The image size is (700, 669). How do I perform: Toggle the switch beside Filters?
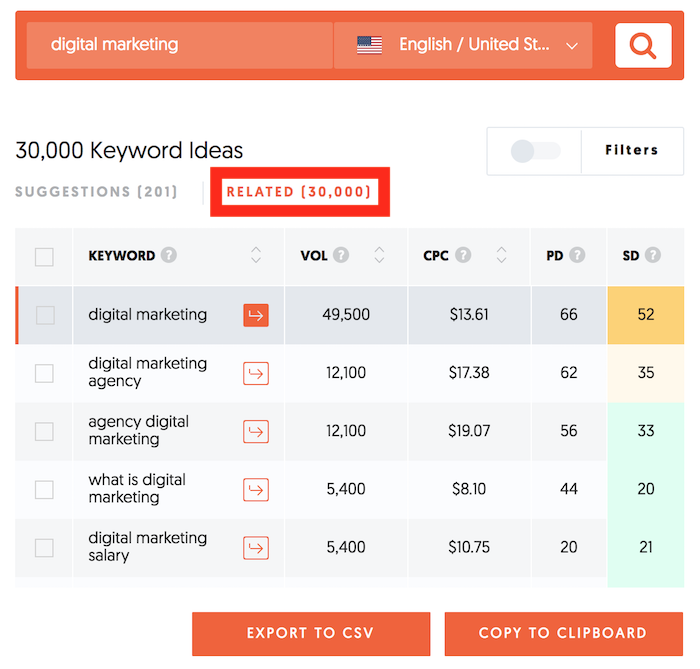(x=535, y=151)
